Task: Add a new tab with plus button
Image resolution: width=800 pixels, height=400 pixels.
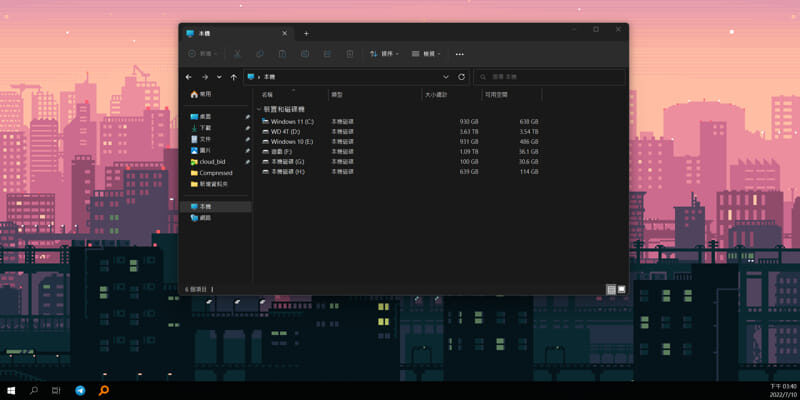Action: (x=306, y=34)
